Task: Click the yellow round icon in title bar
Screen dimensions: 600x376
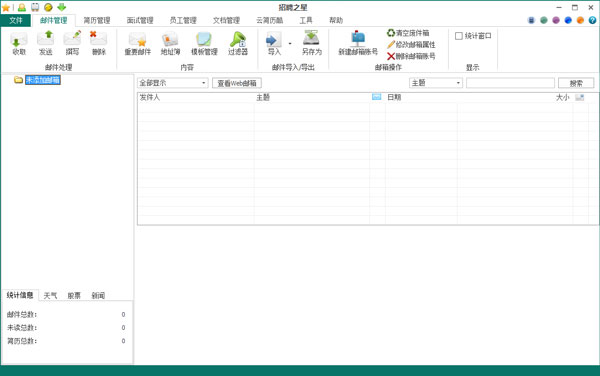Action: 48,7
